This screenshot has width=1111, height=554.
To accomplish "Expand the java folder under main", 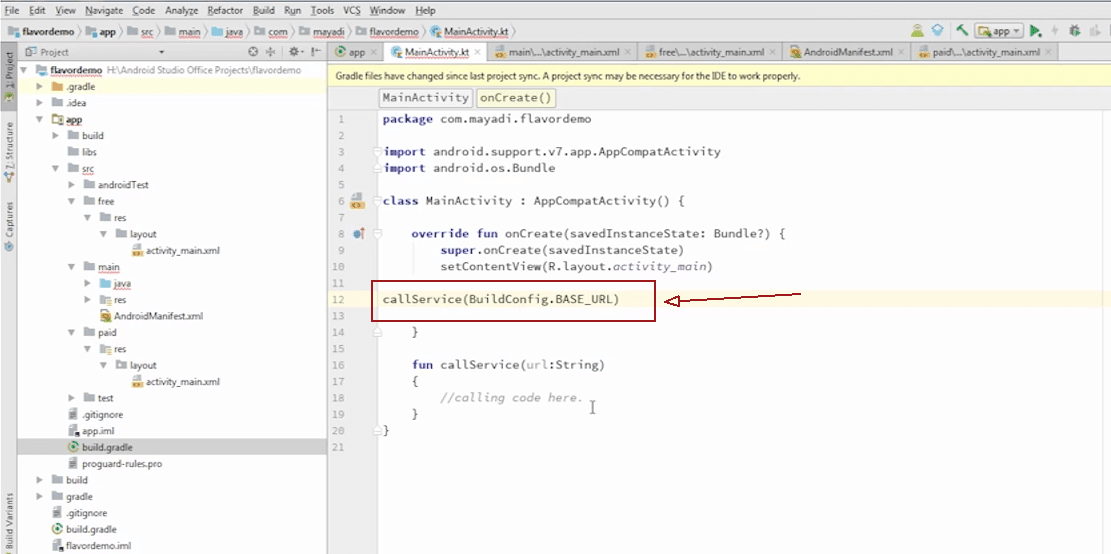I will (88, 283).
